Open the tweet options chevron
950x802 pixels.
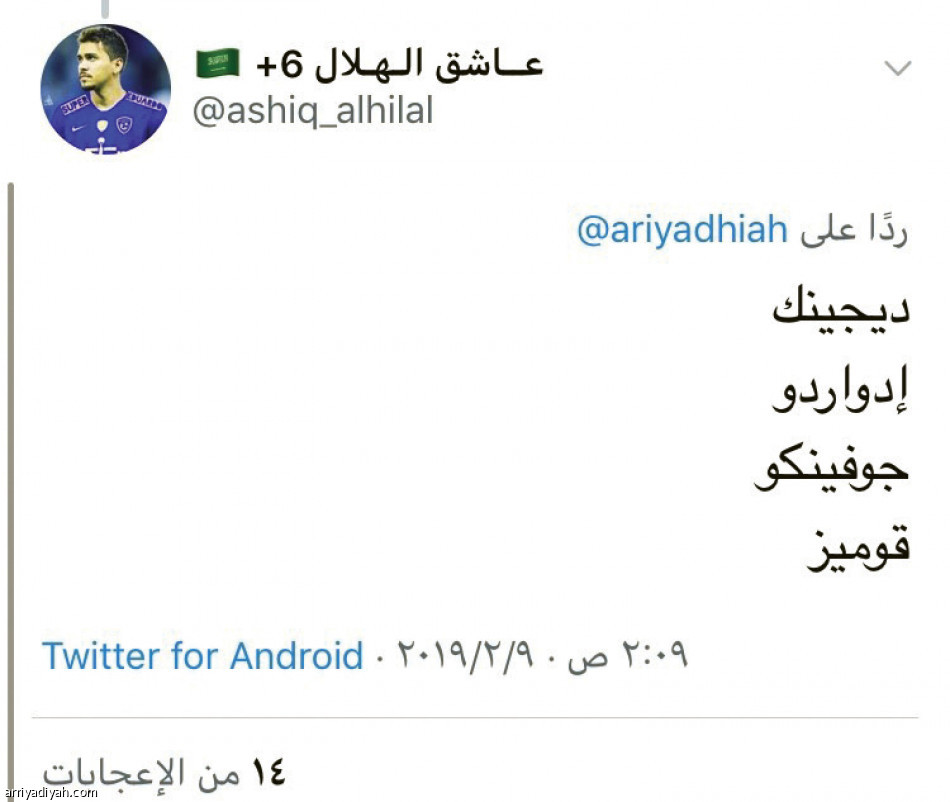point(897,66)
